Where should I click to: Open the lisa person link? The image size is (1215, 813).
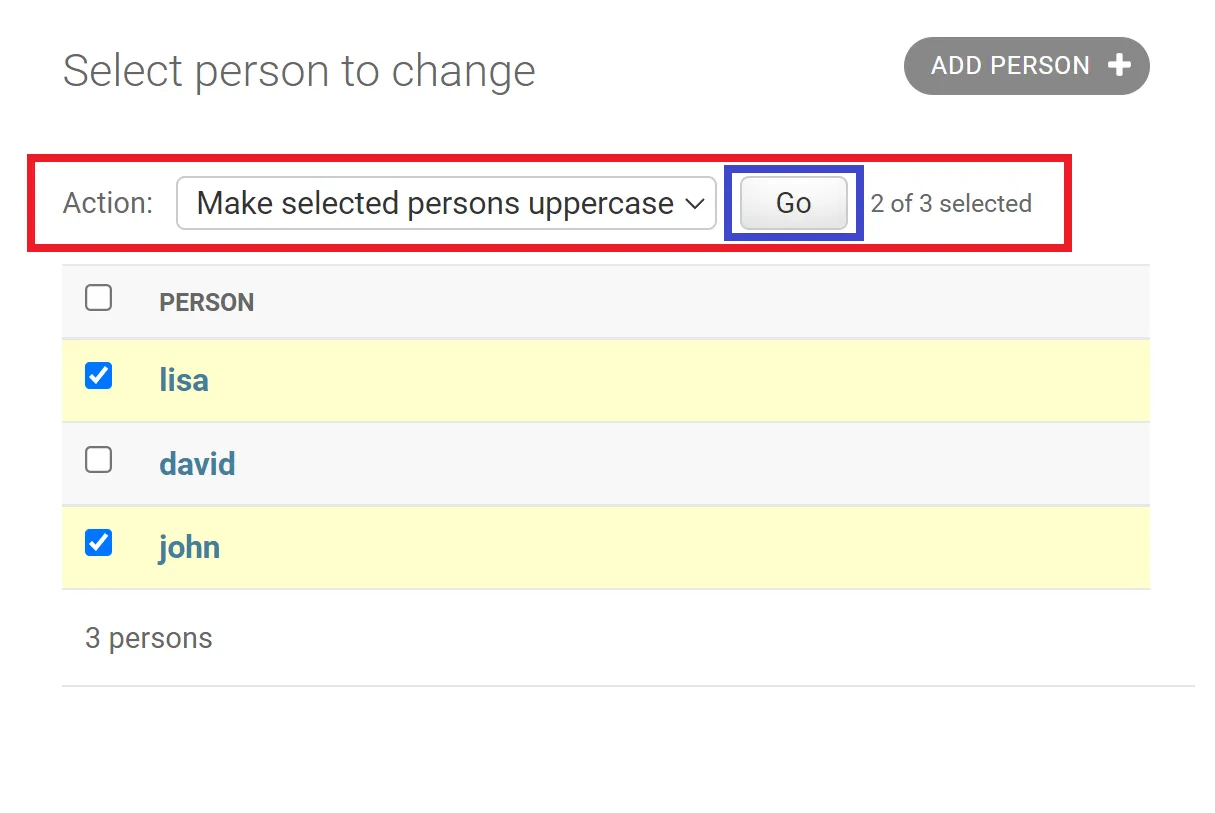pos(184,380)
